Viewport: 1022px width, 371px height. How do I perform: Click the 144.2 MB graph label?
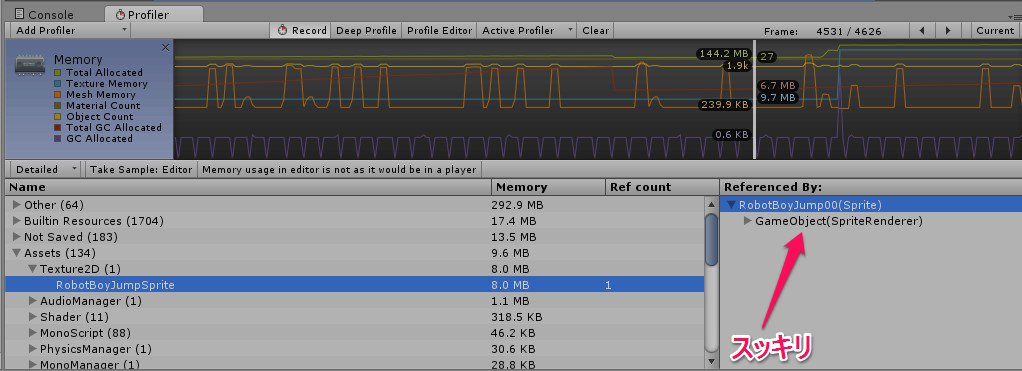coord(723,53)
